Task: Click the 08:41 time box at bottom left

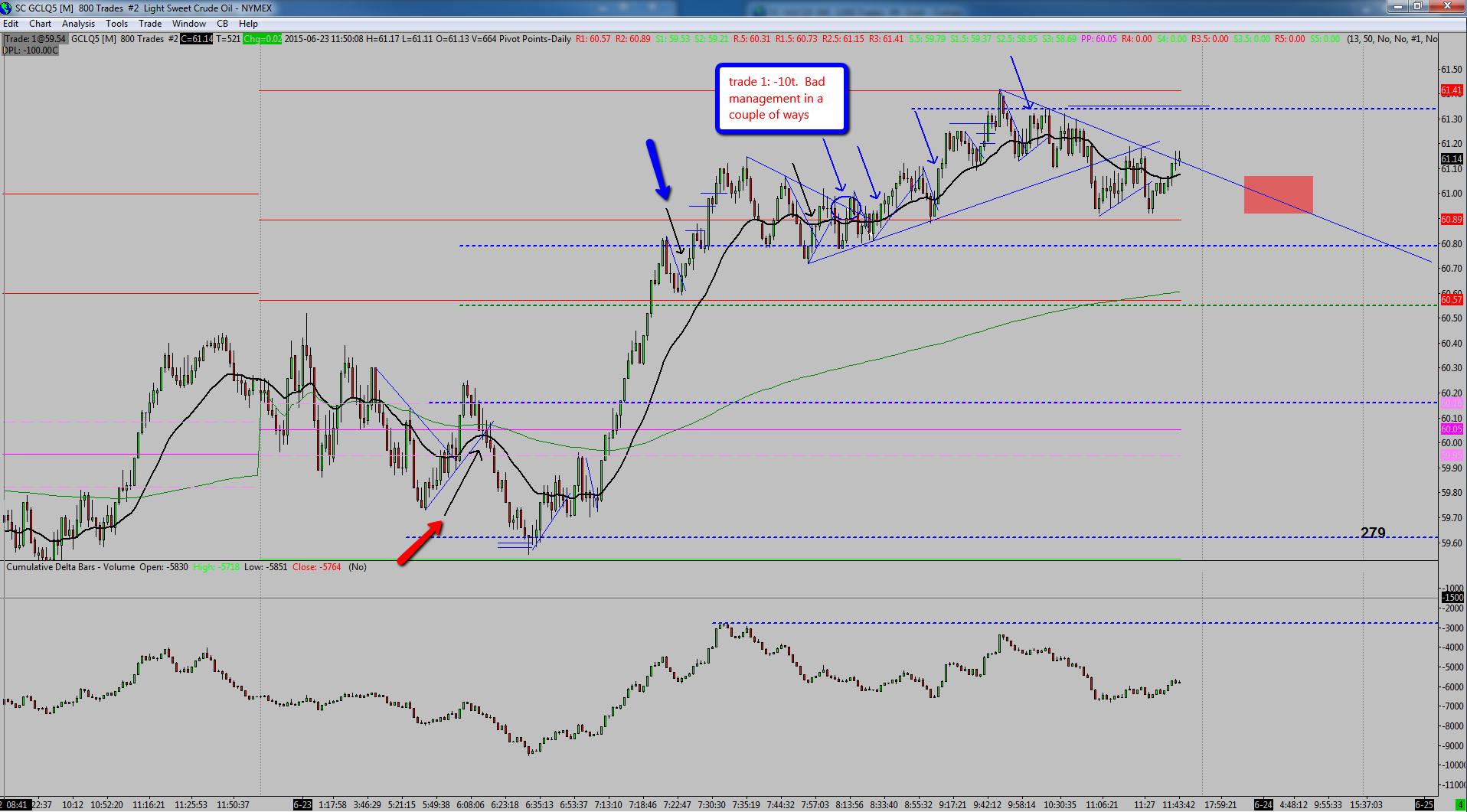Action: click(15, 805)
